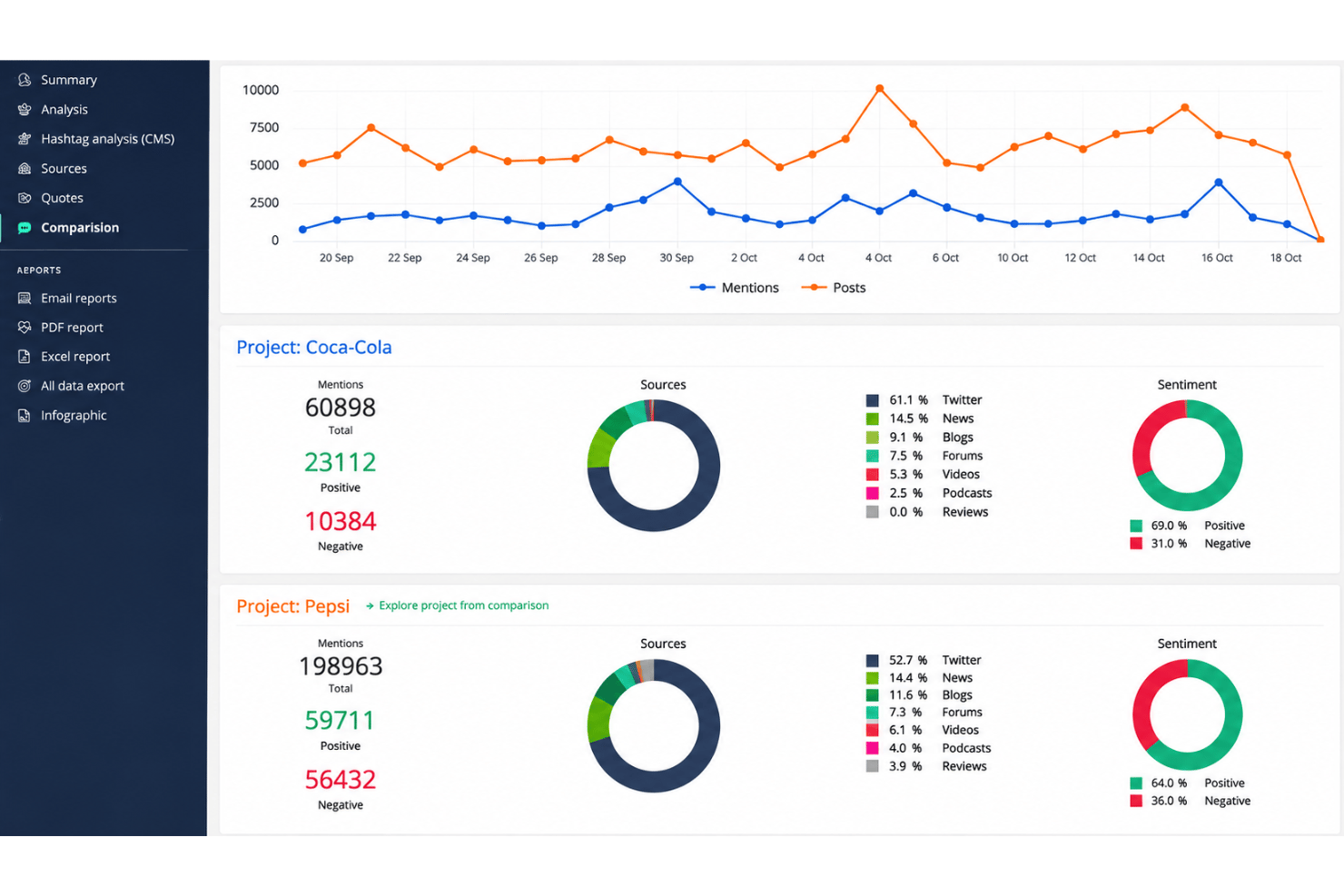1344x896 pixels.
Task: Click Coca-Cola Positive 69.0 % swatch
Action: (x=1136, y=526)
